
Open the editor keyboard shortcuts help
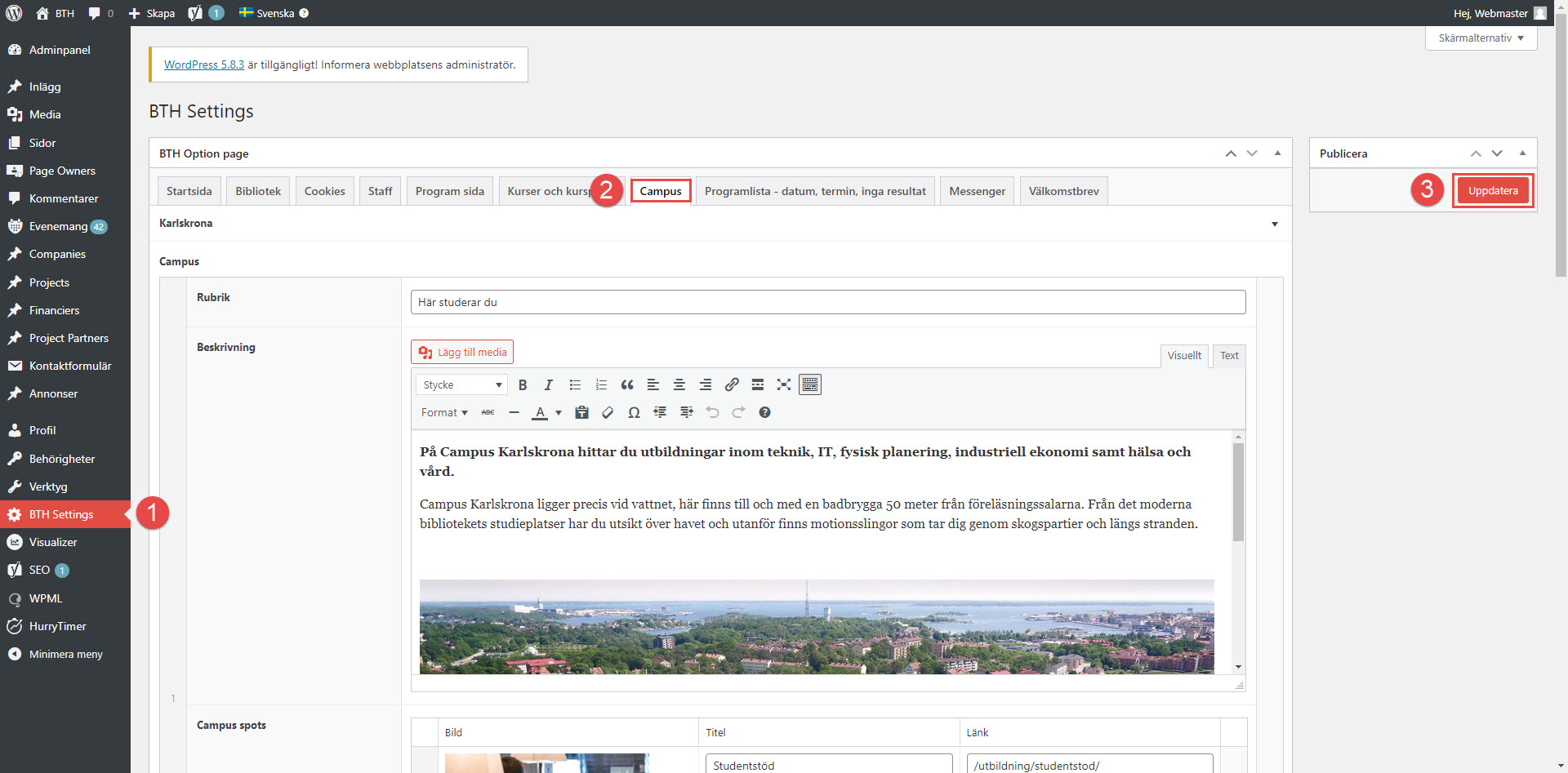coord(764,412)
